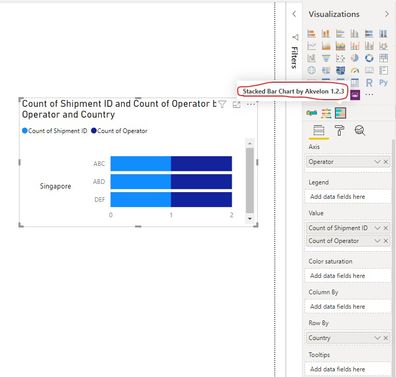Open dropdown for Count of Operator field

[377, 241]
